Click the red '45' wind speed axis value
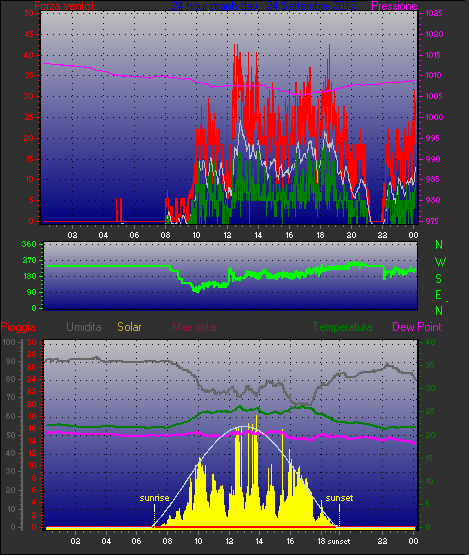 click(29, 34)
